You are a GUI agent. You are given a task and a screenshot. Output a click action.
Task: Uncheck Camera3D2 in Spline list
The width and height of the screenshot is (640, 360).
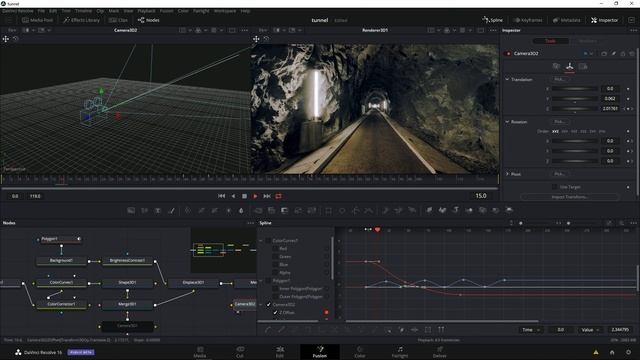tap(268, 304)
